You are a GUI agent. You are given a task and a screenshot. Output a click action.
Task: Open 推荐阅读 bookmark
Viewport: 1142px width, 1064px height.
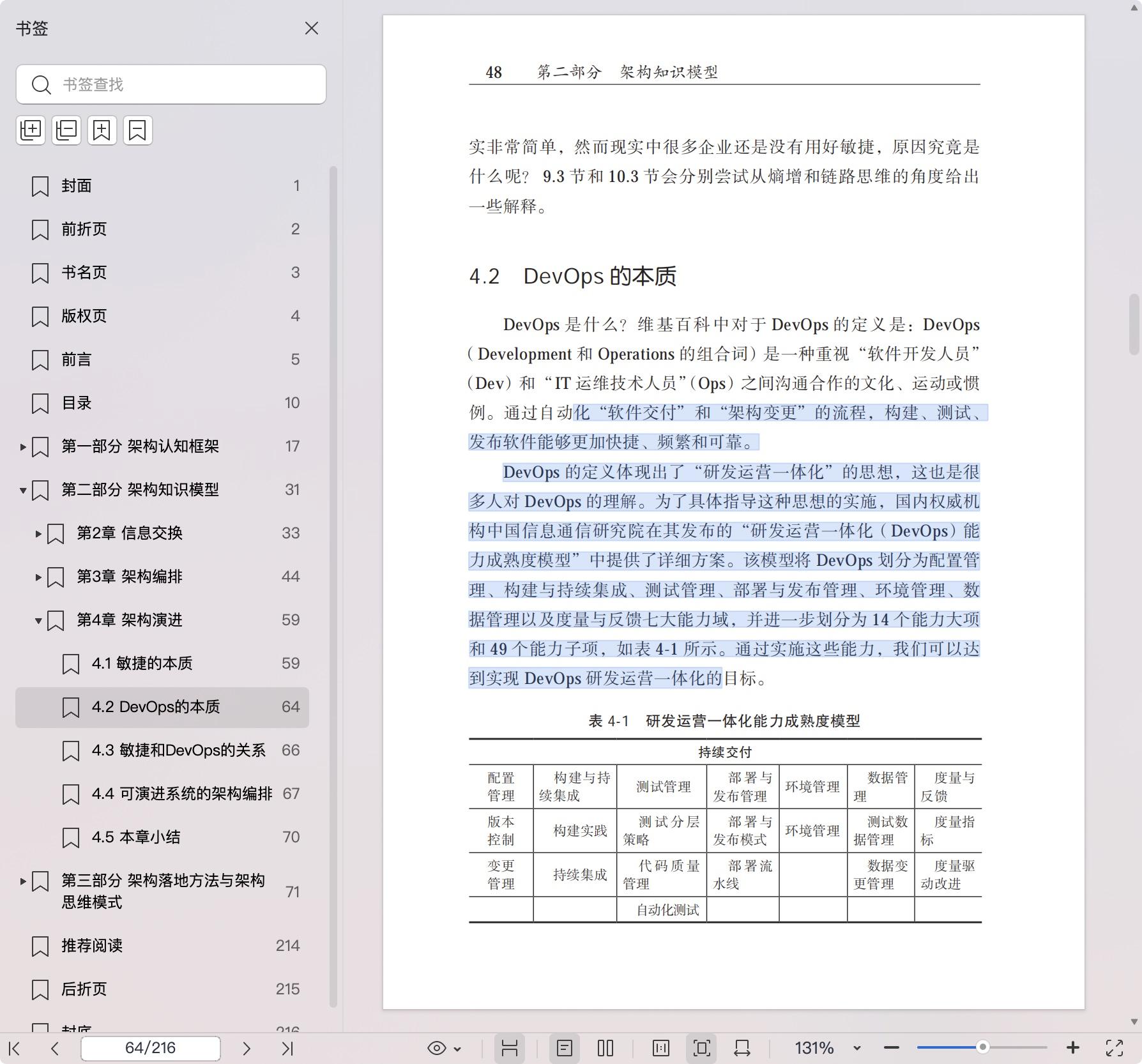[x=162, y=946]
